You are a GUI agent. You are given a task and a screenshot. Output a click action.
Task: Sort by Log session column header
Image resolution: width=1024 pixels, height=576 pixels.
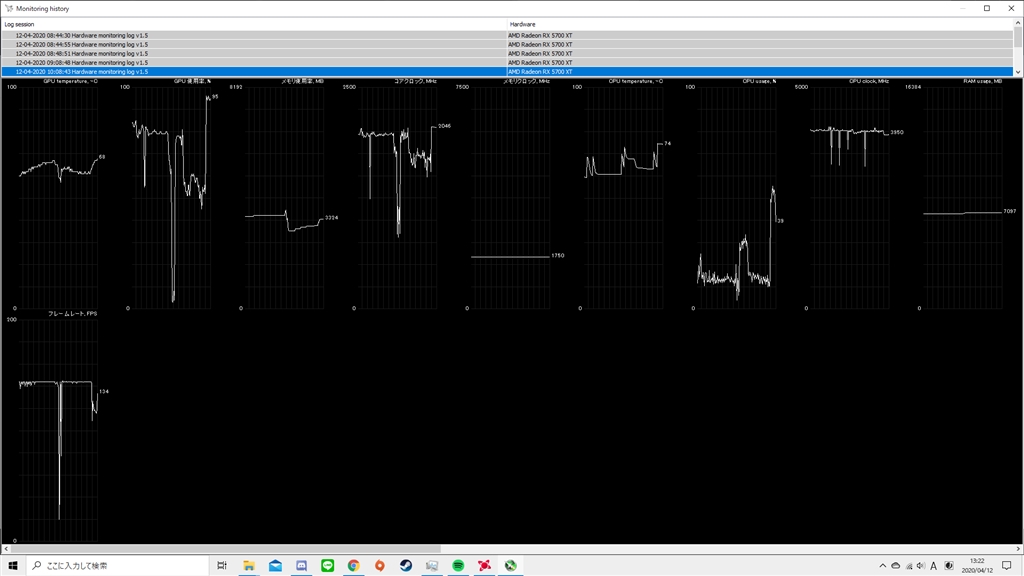[x=253, y=24]
